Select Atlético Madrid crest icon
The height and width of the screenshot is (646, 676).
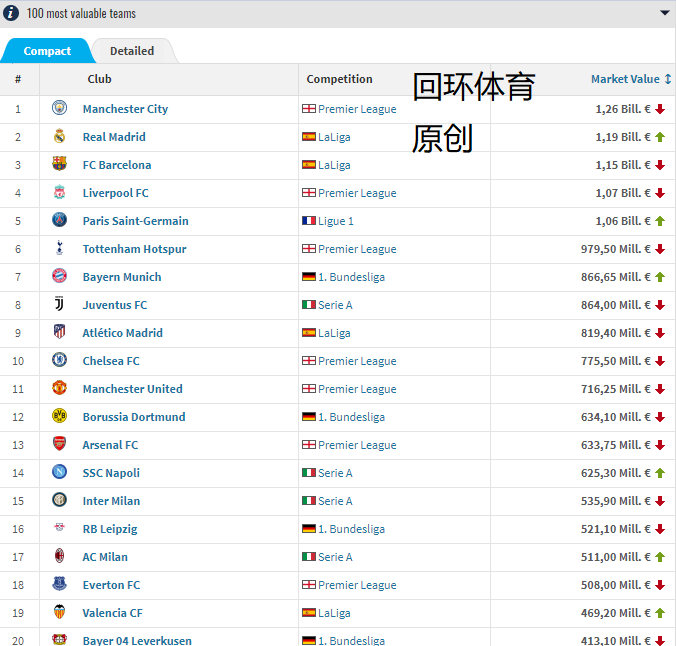point(59,332)
